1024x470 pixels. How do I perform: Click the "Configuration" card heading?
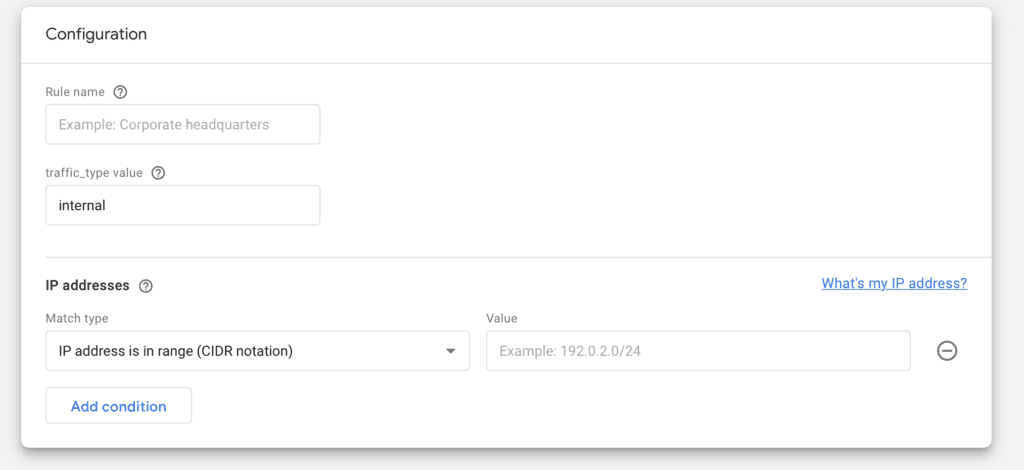pos(96,34)
